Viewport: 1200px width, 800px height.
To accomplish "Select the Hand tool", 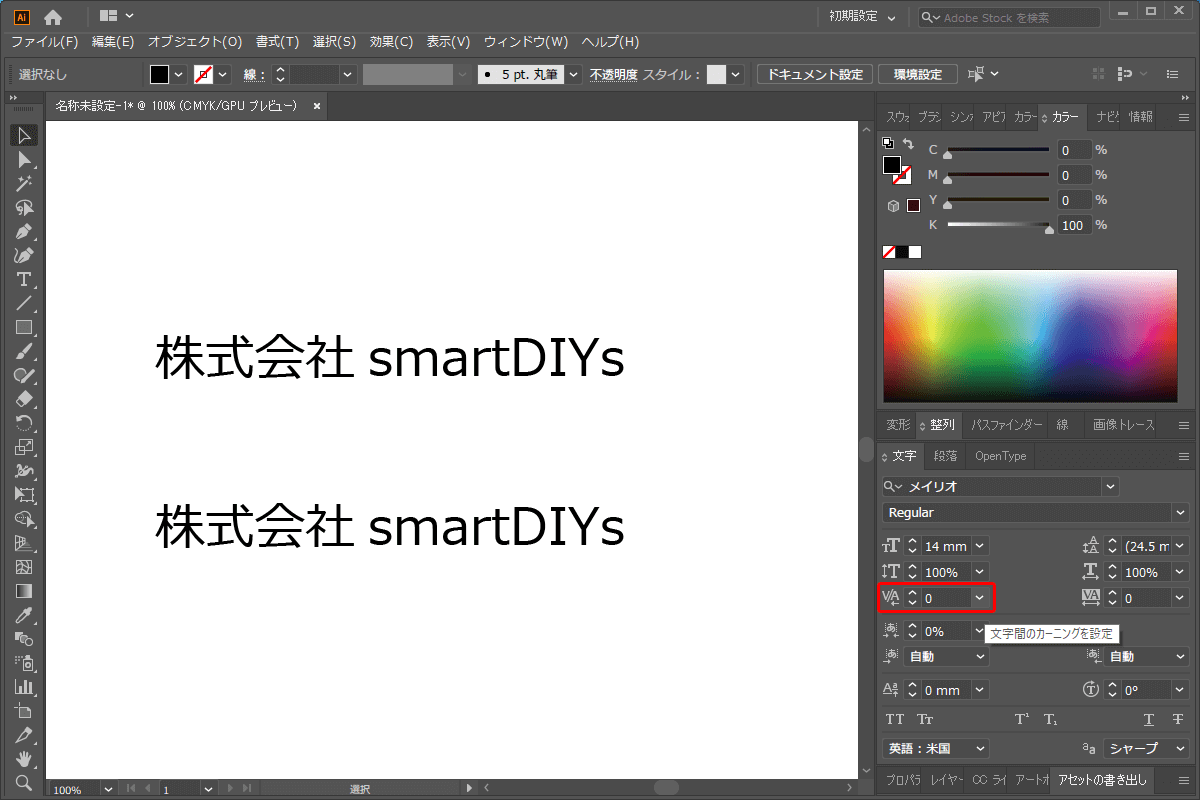I will pos(25,759).
